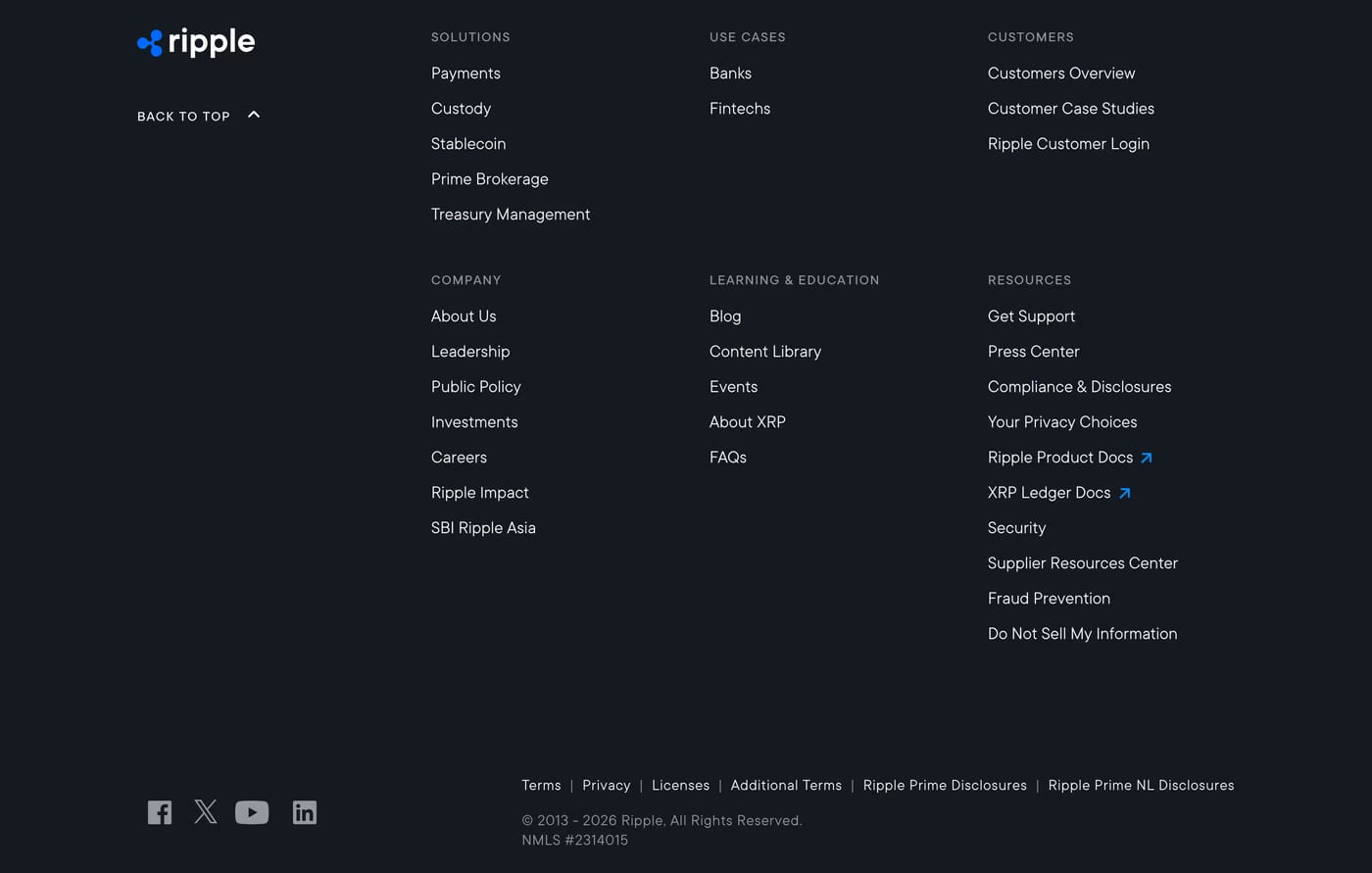Open the About Us page

click(464, 316)
